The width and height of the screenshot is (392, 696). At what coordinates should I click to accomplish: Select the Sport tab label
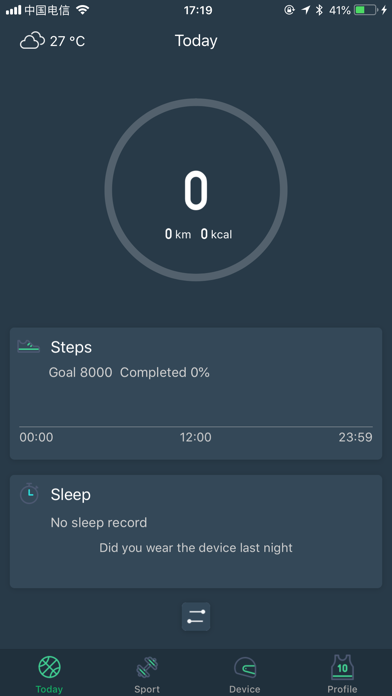tap(147, 689)
